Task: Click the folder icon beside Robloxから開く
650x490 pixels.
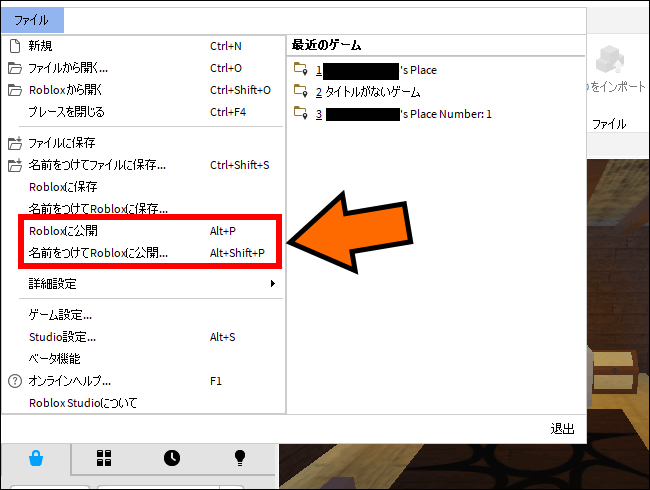Action: coord(15,90)
